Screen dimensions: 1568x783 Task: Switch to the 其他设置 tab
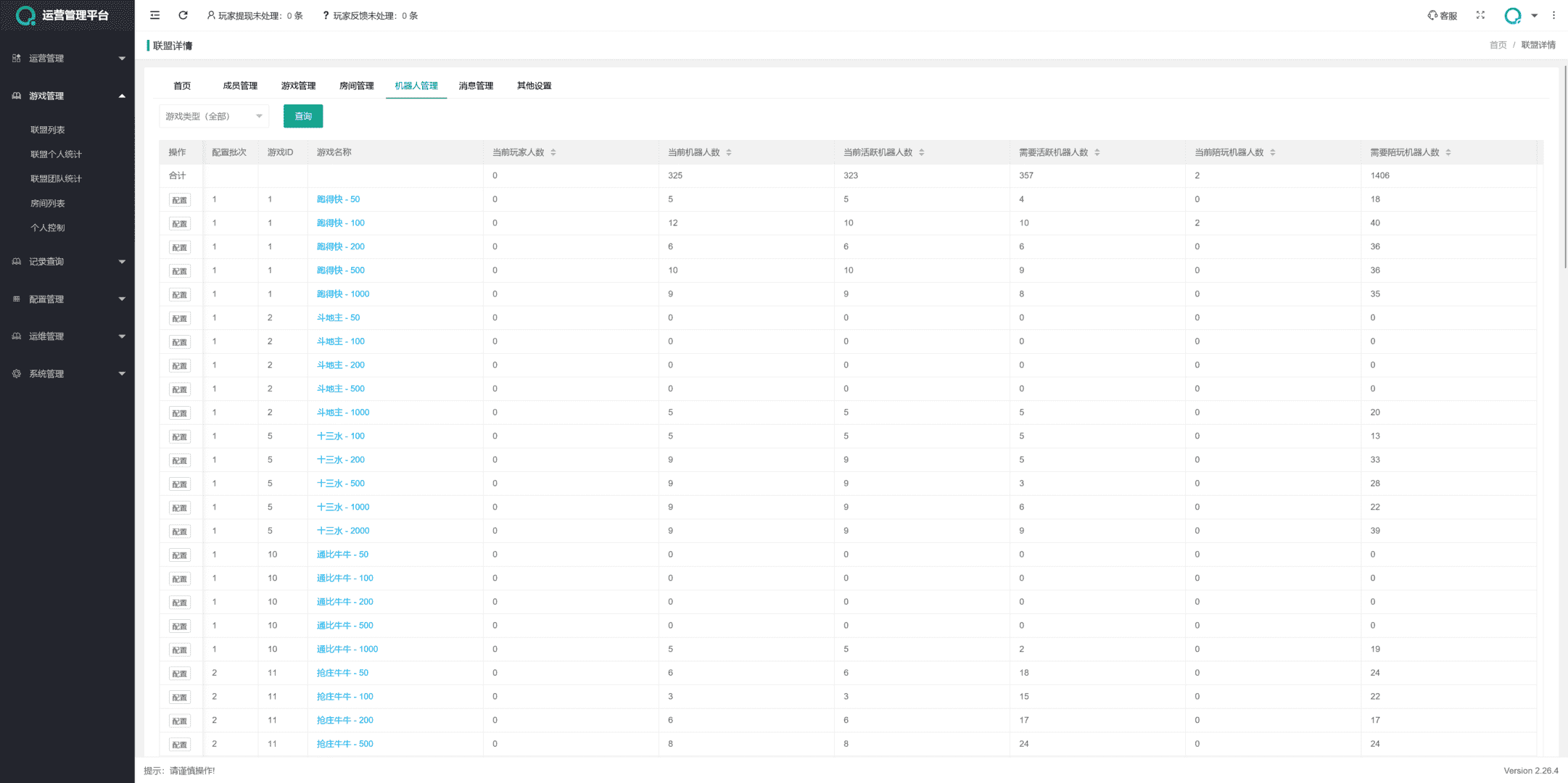534,86
